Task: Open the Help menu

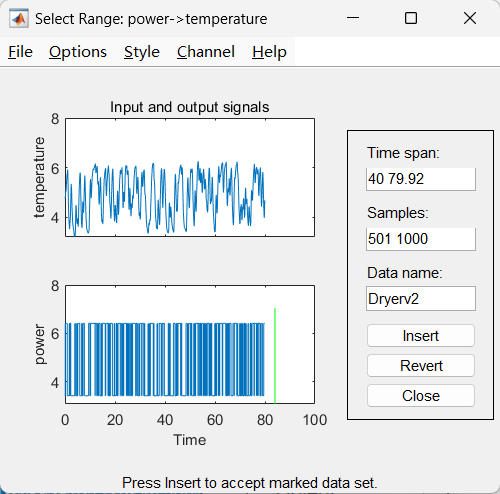Action: [269, 52]
